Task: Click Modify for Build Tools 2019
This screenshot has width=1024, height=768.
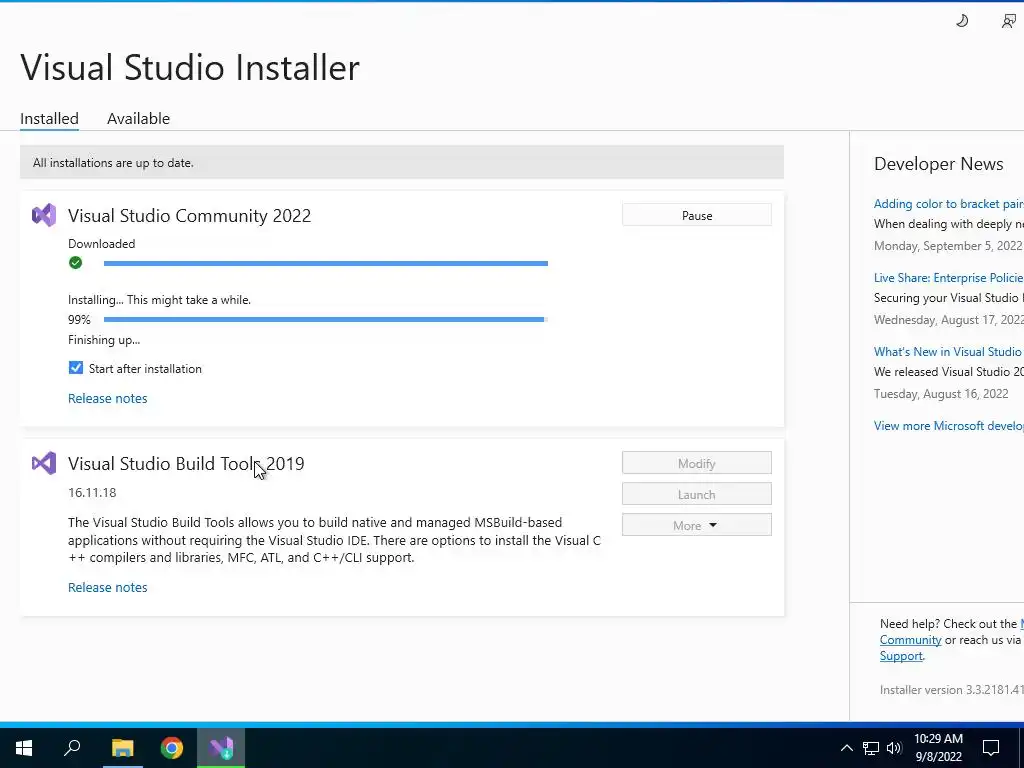Action: tap(697, 463)
